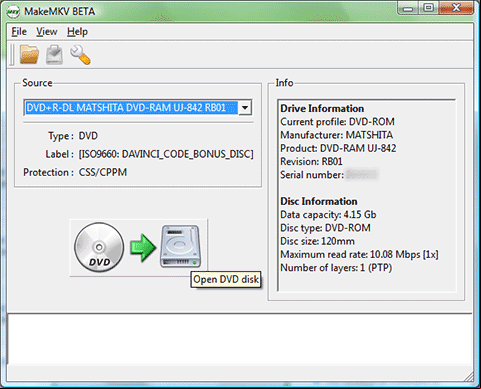Viewport: 481px width, 389px height.
Task: Open the View menu
Action: tap(47, 32)
